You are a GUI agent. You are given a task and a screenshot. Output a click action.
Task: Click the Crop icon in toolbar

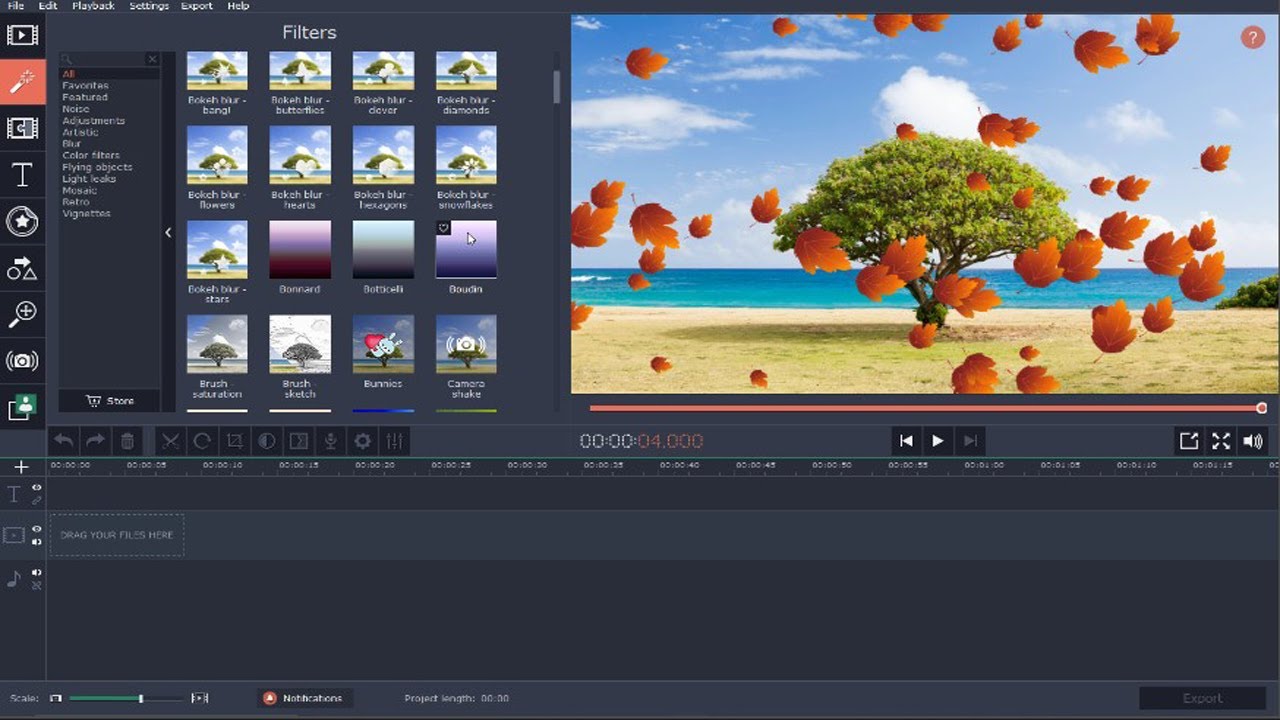click(x=234, y=441)
